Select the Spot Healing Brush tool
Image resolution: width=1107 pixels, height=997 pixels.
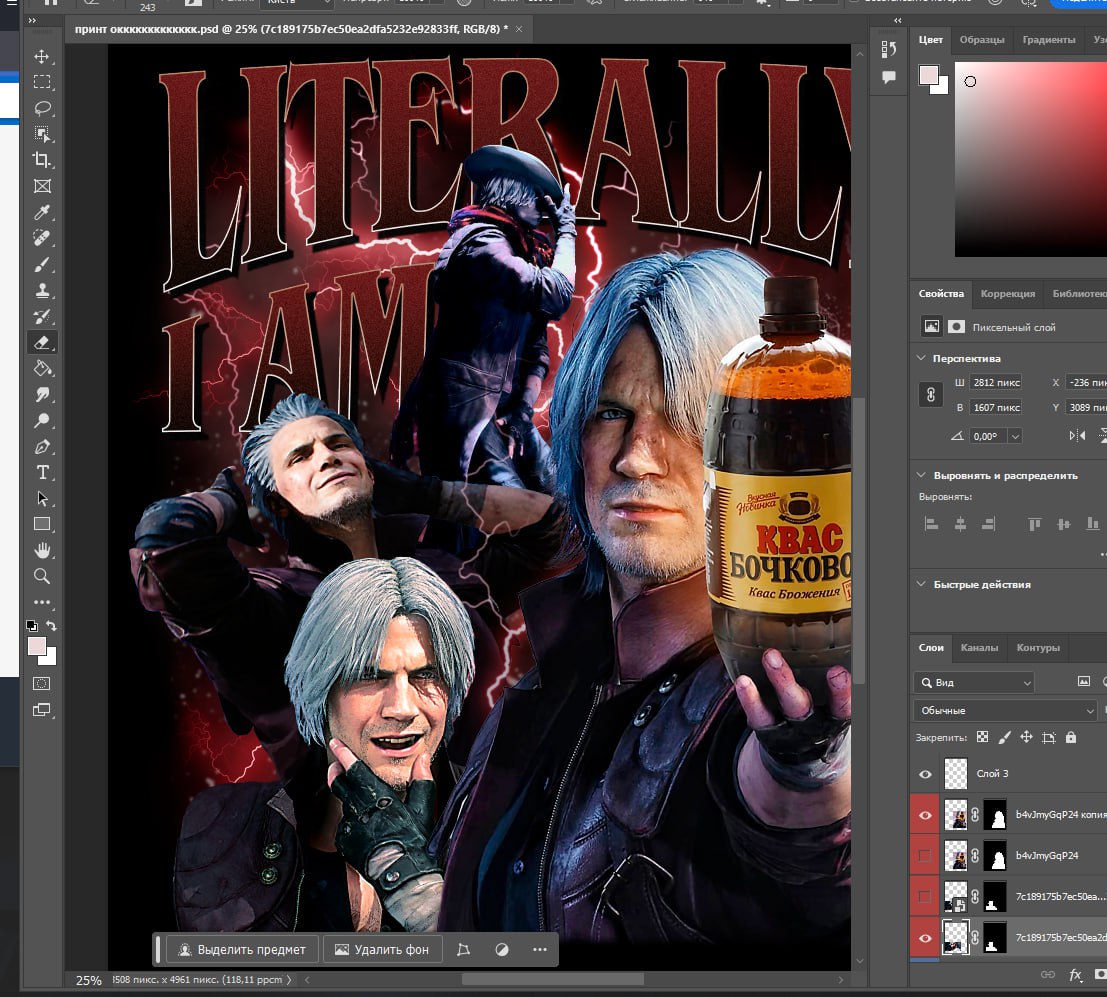(42, 239)
